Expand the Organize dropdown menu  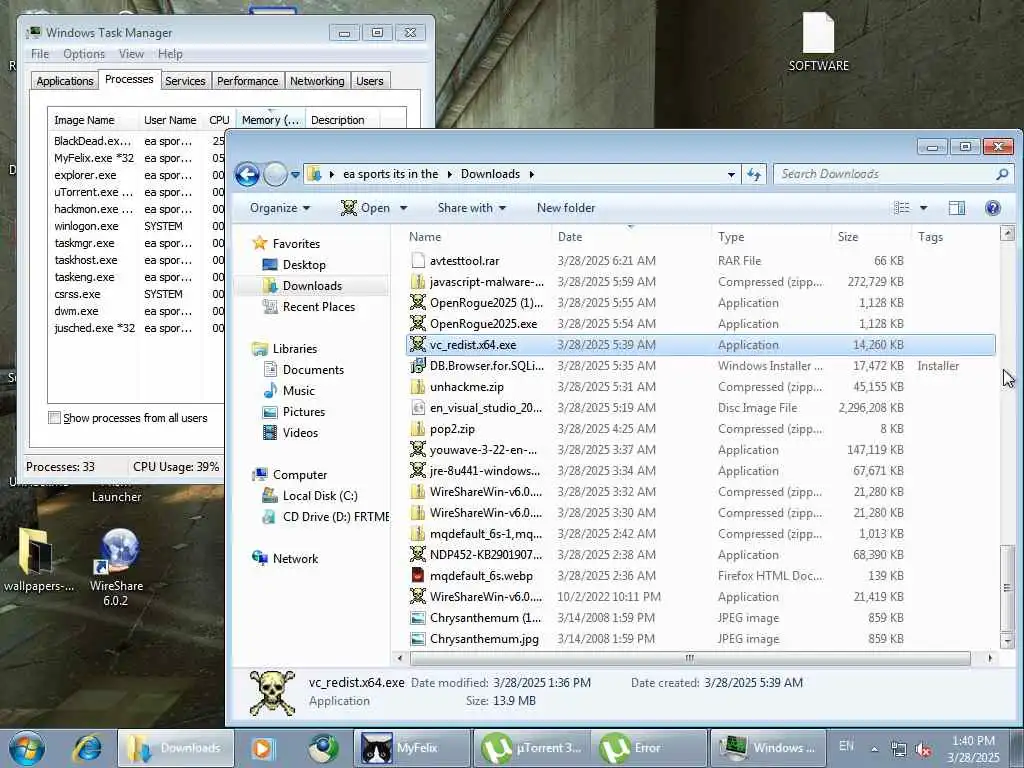click(280, 208)
